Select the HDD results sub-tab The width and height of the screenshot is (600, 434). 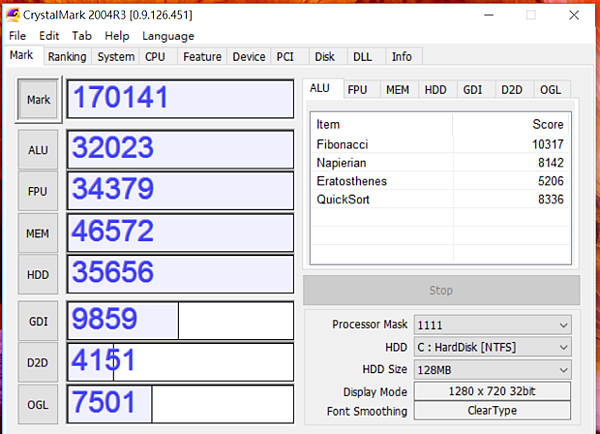coord(436,90)
